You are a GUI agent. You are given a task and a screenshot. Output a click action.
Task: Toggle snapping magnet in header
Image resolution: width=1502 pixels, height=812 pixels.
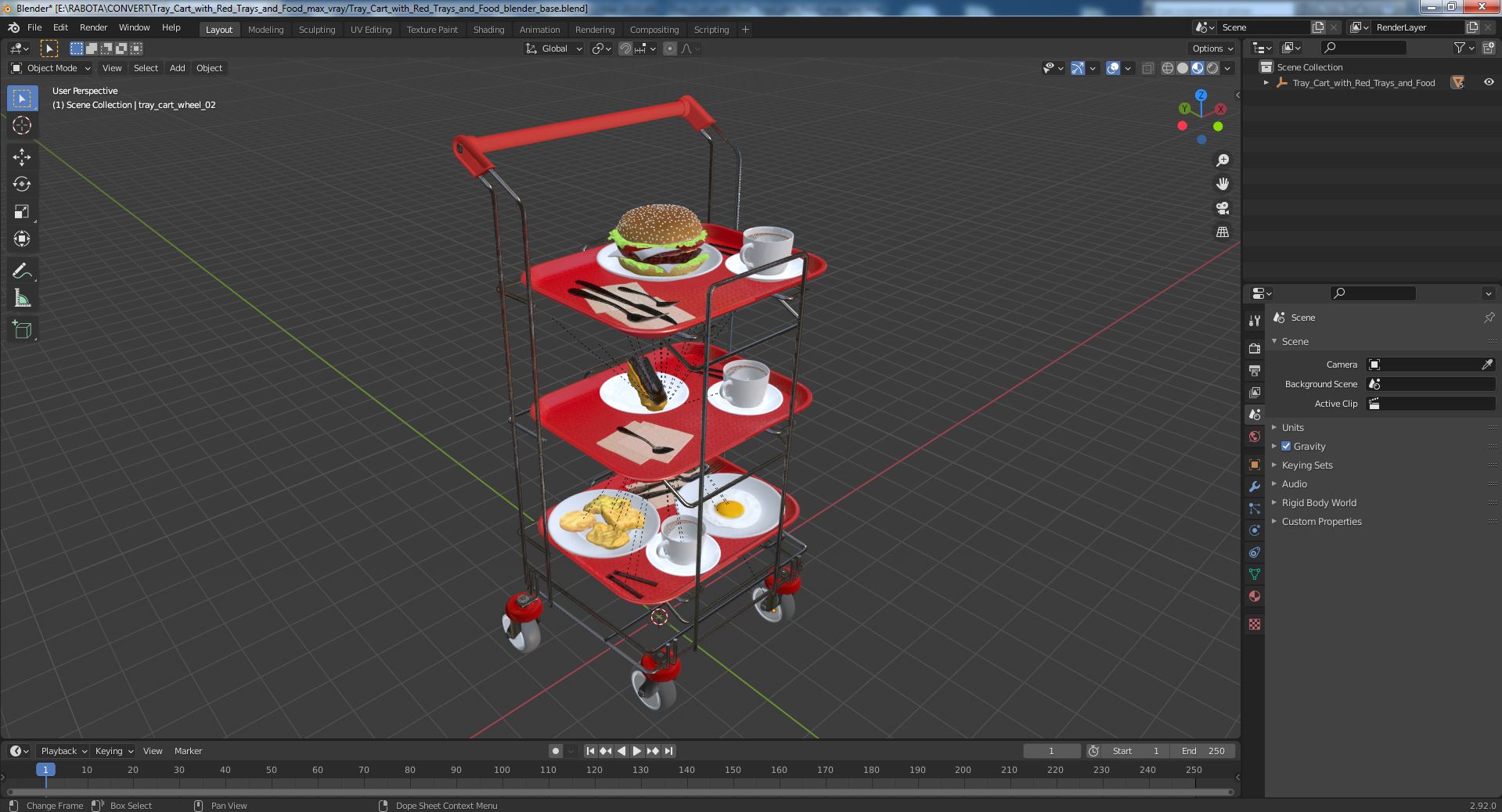[625, 49]
